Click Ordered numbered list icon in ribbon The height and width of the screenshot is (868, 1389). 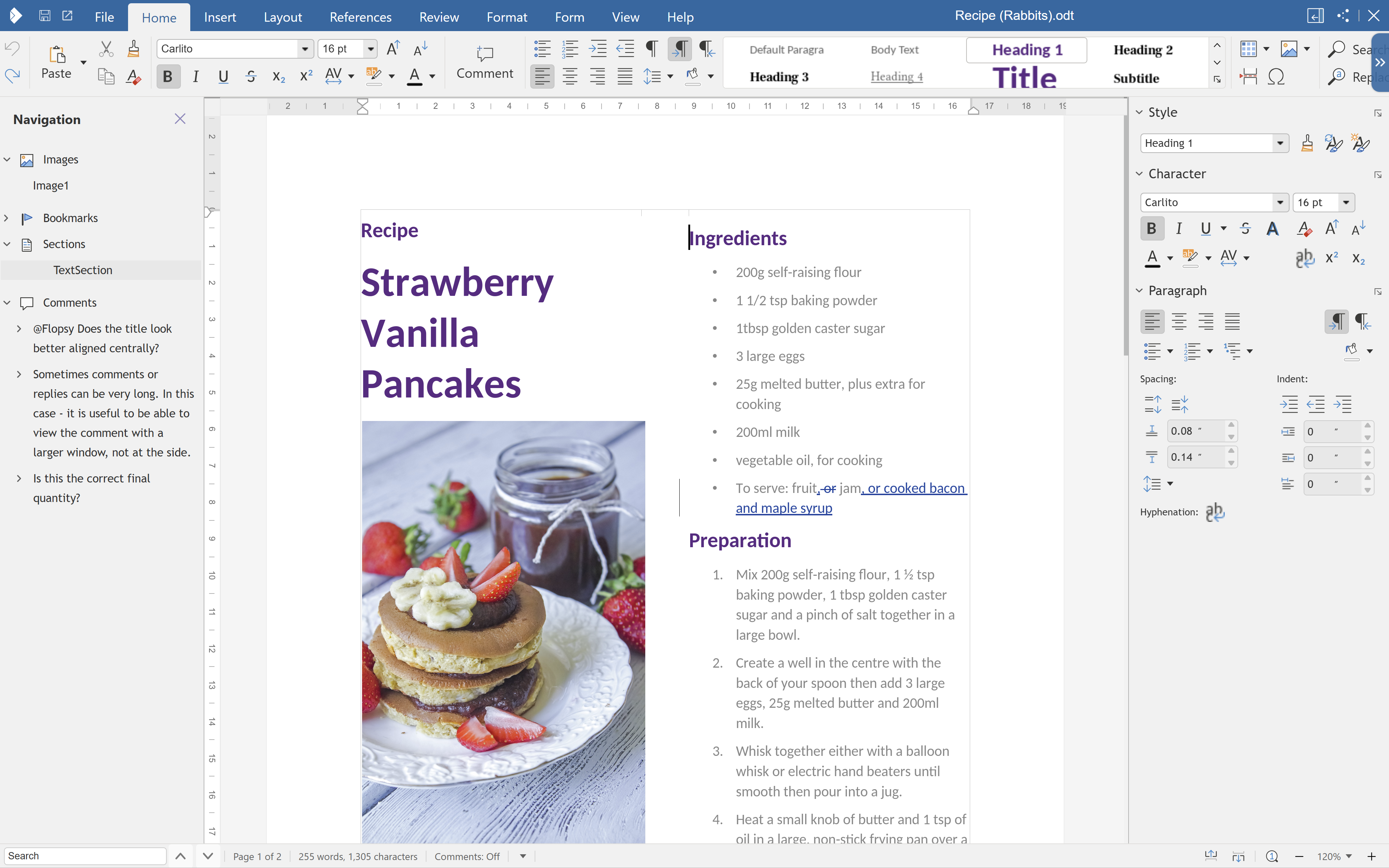click(570, 49)
